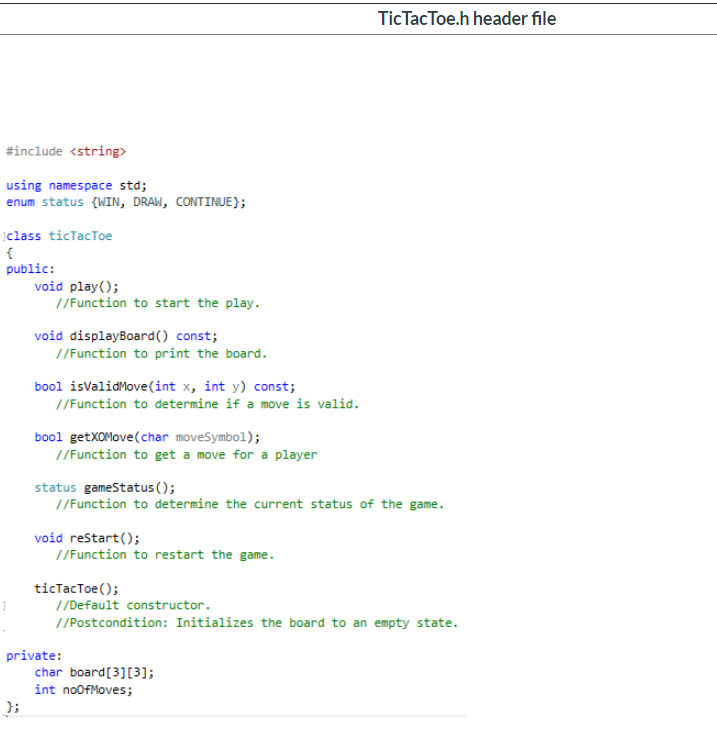The width and height of the screenshot is (717, 730).
Task: Click the 'void play();' declaration
Action: click(x=76, y=286)
